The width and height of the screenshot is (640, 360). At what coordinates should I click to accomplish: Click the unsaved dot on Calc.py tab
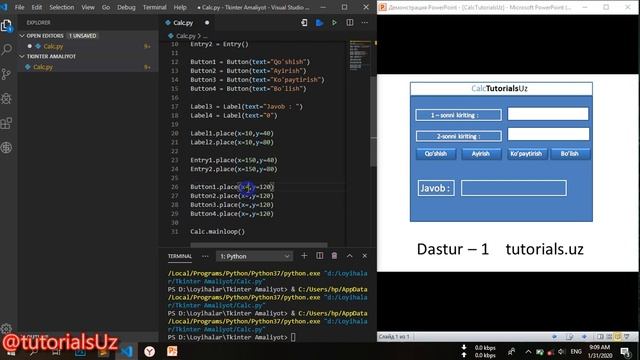[207, 23]
